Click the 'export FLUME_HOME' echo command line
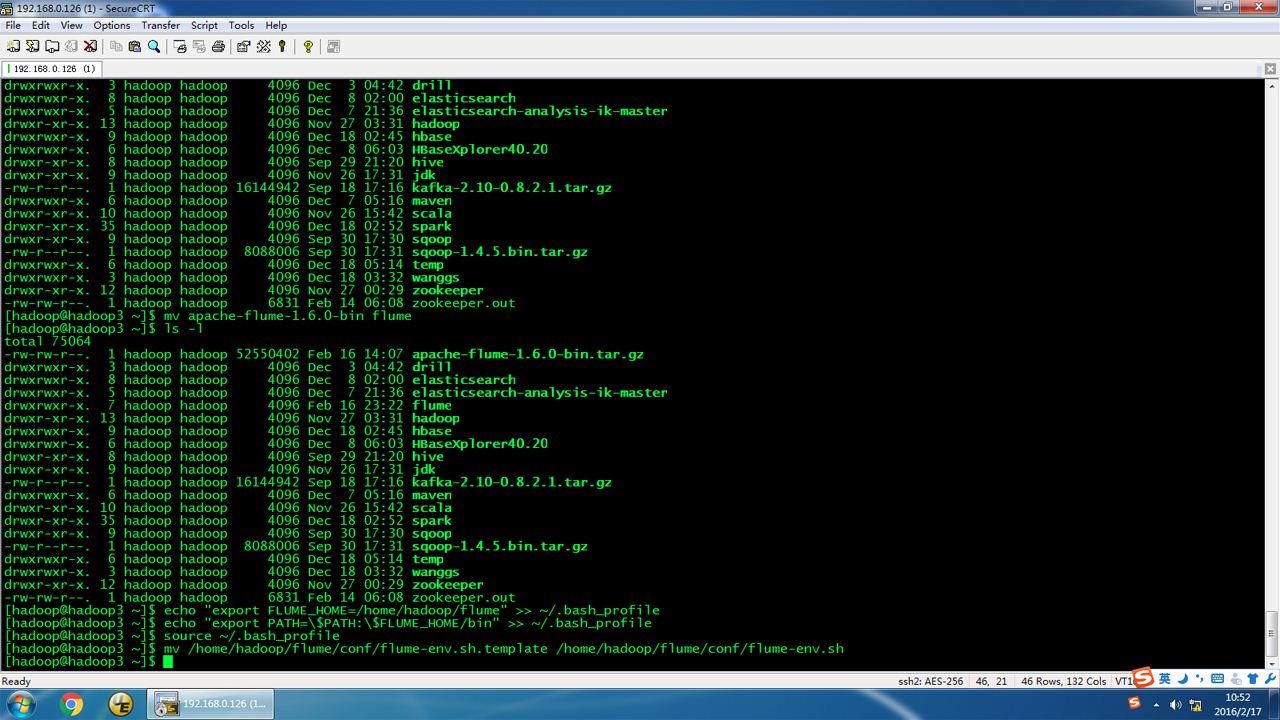This screenshot has width=1280, height=720. [412, 610]
